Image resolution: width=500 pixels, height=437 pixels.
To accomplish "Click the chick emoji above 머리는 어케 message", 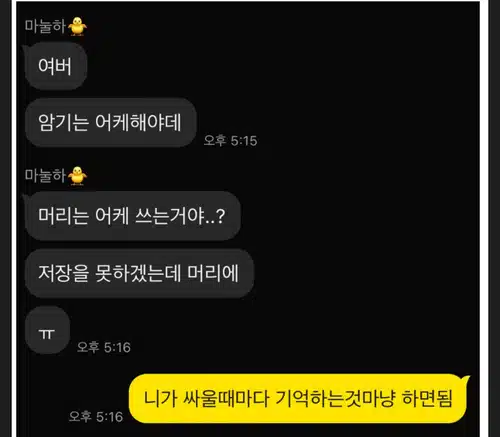I will 77,176.
